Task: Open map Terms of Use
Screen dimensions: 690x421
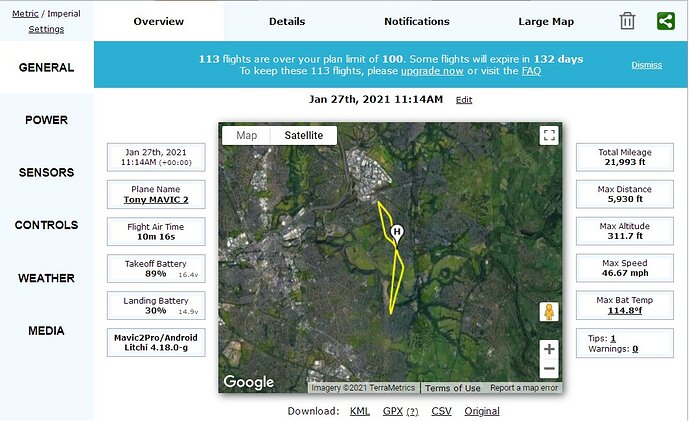Action: point(452,388)
